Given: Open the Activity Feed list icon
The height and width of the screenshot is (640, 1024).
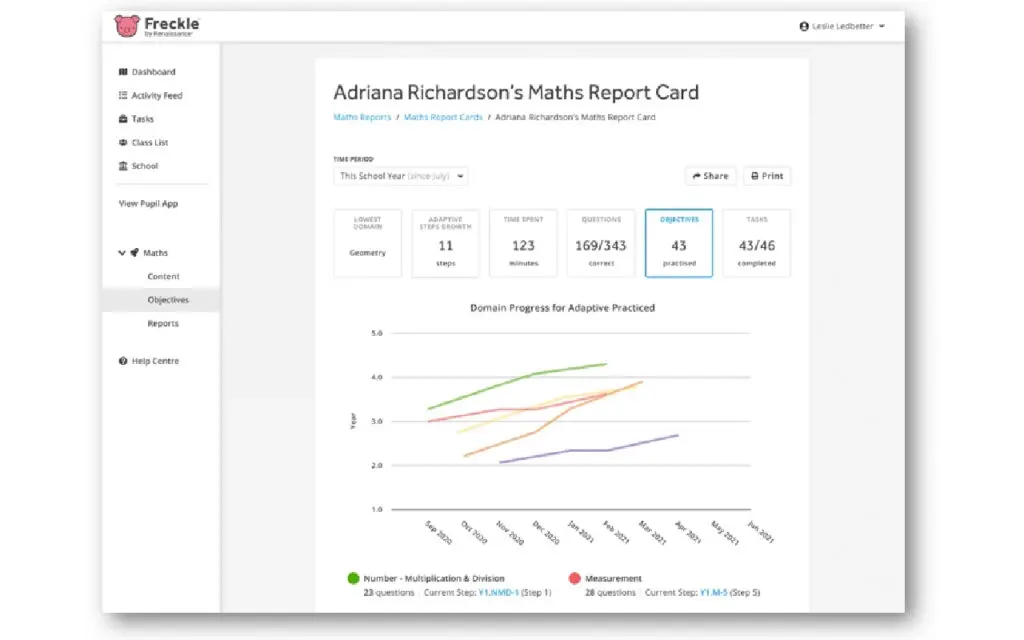Looking at the screenshot, I should pyautogui.click(x=123, y=96).
